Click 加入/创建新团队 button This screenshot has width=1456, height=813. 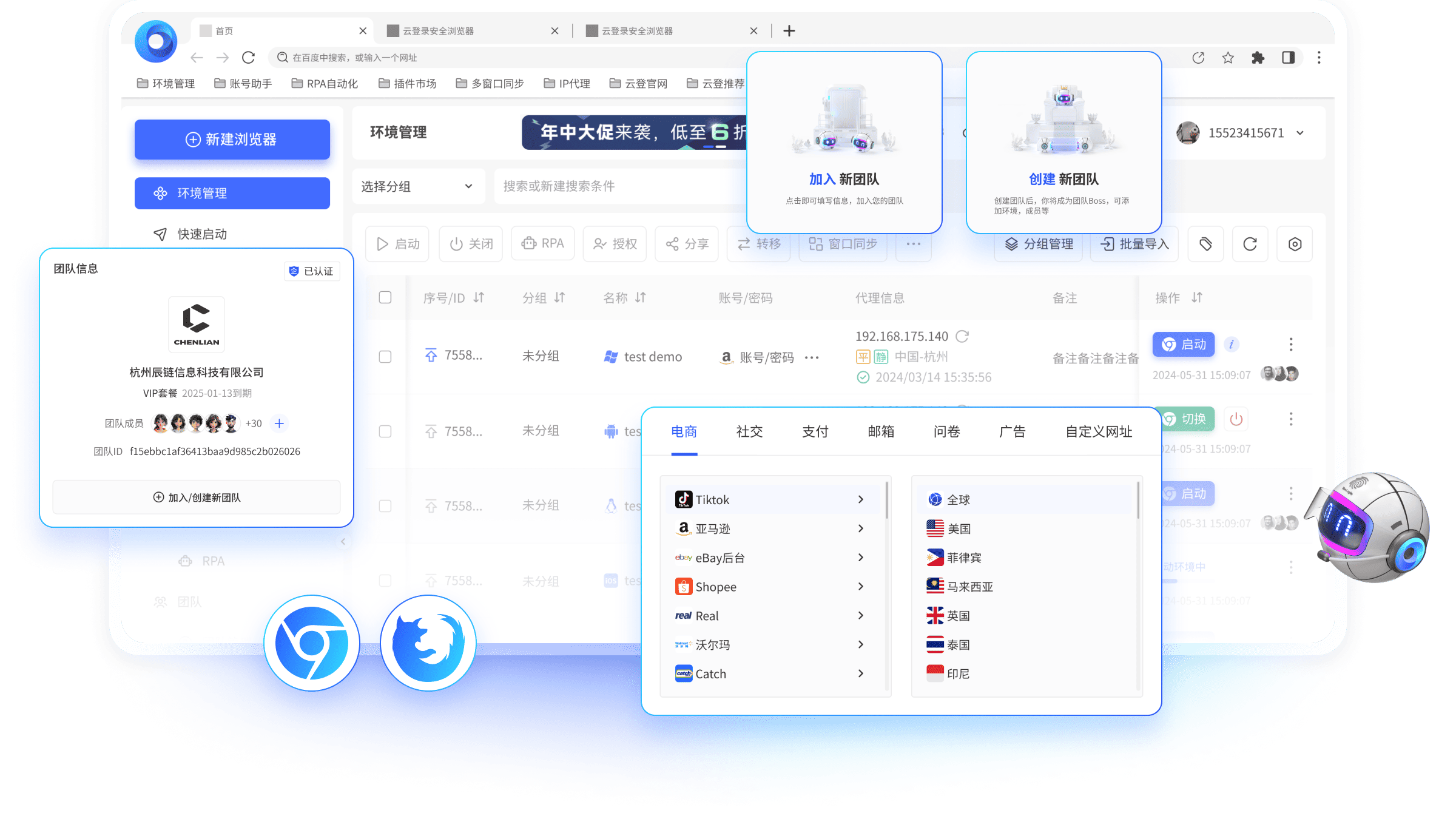[x=197, y=498]
